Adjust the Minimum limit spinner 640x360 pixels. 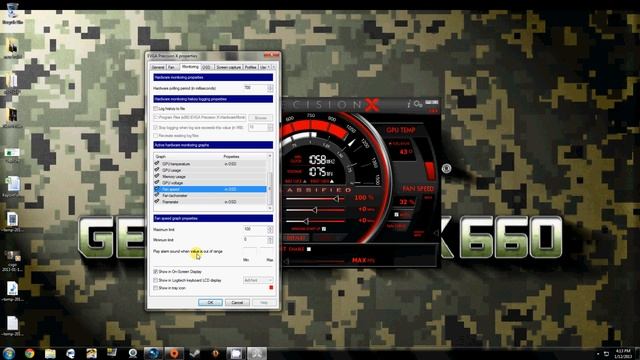(270, 240)
